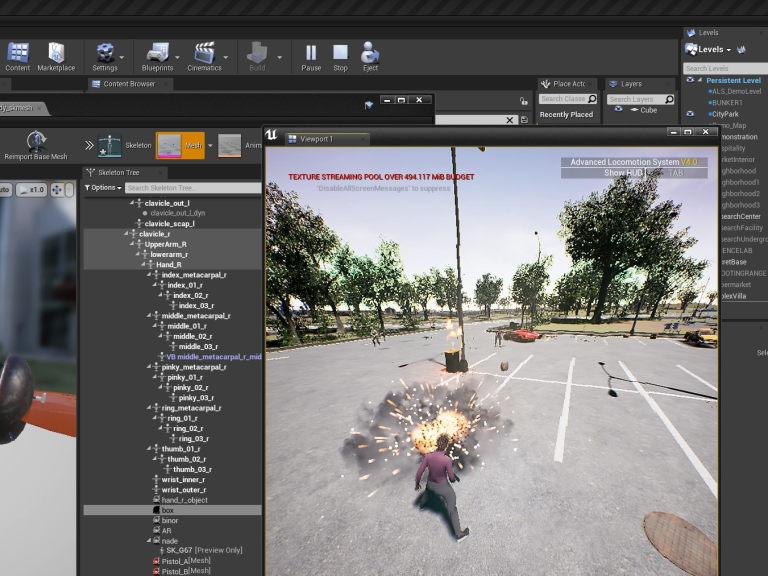Select the wrist_outer_r bone
This screenshot has height=576, width=768.
coord(184,489)
